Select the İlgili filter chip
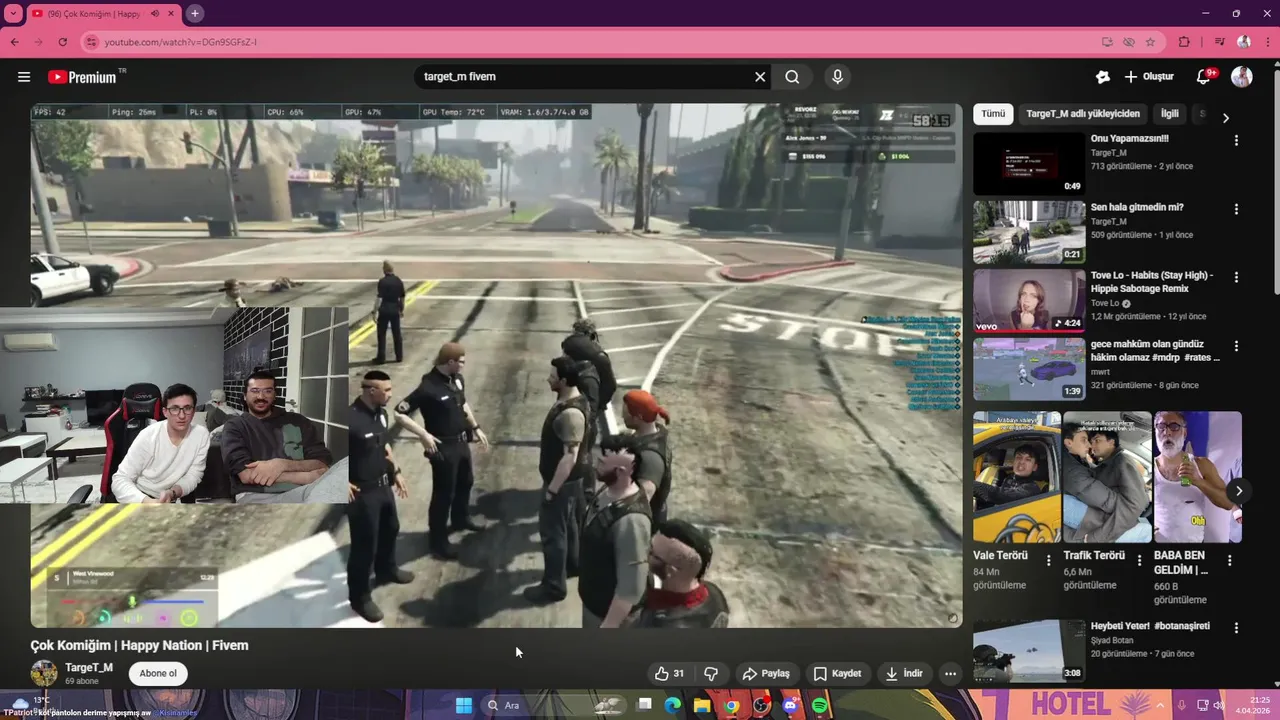 click(1170, 114)
